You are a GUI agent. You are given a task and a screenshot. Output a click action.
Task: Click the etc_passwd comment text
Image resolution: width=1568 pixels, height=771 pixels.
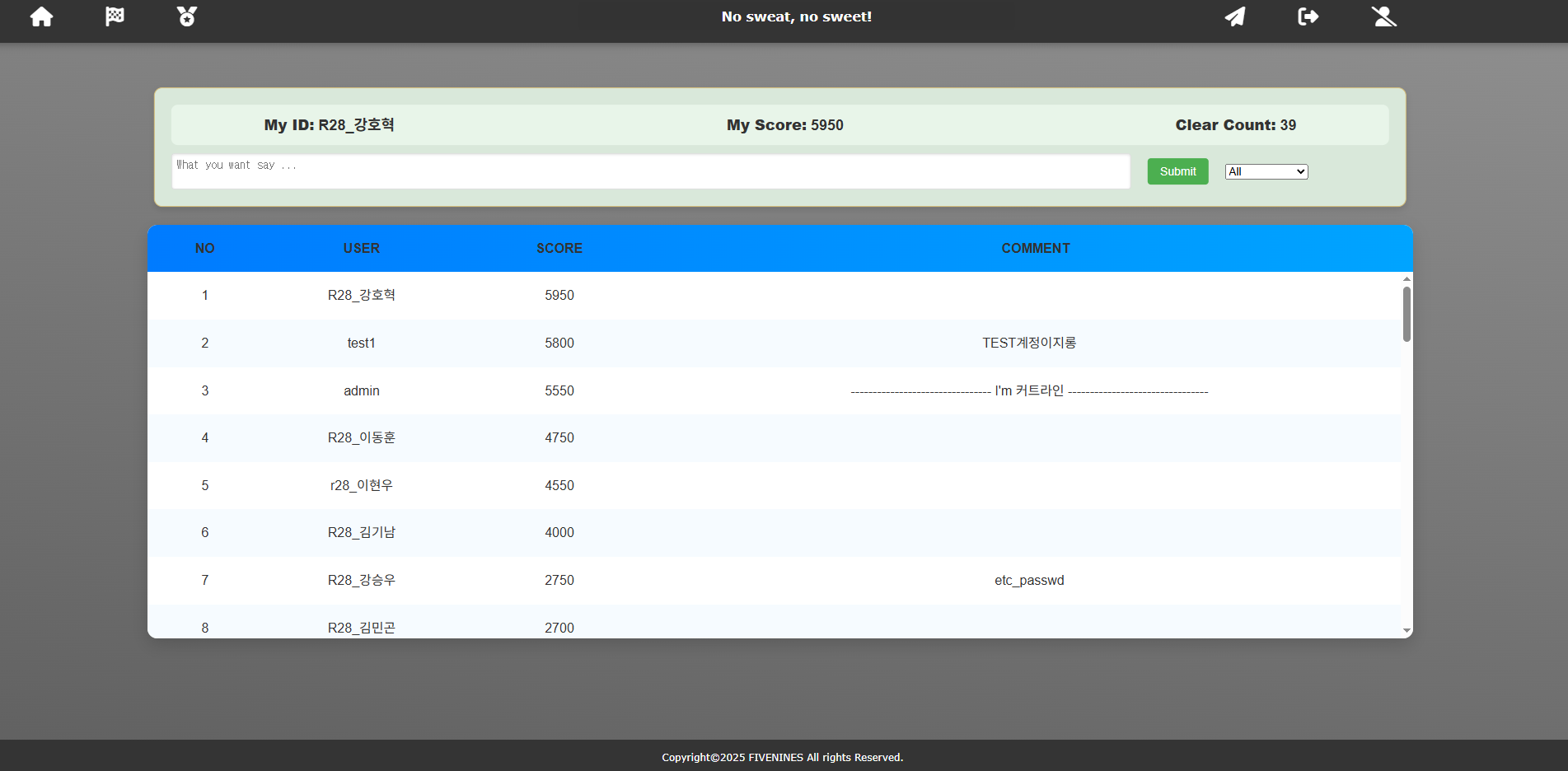click(1028, 580)
